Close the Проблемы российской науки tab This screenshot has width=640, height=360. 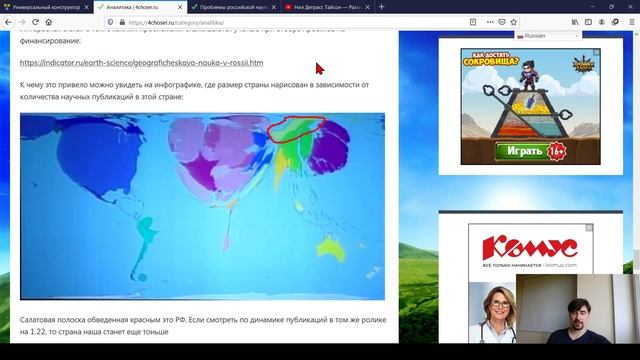(x=273, y=7)
